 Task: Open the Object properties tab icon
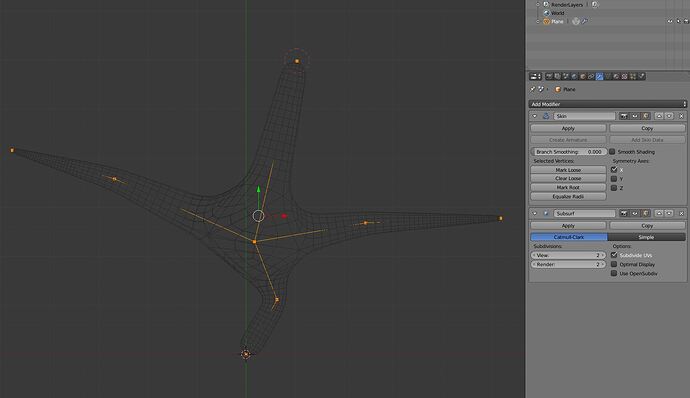[583, 76]
